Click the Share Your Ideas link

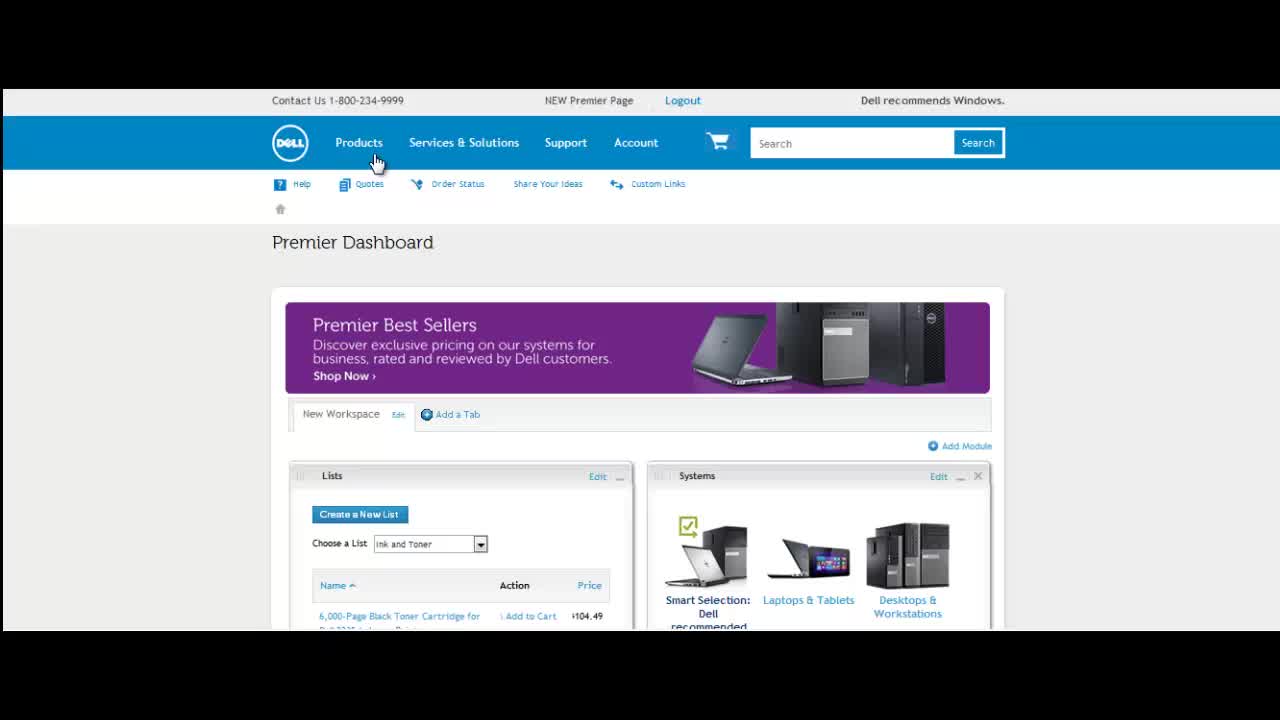pos(548,184)
